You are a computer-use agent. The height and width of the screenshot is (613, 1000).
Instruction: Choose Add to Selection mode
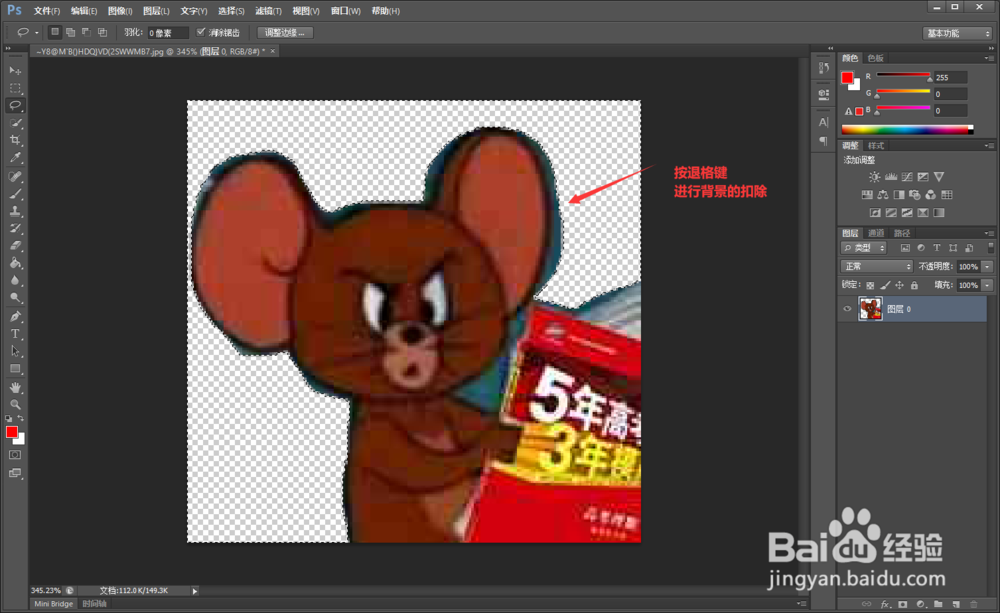(71, 32)
